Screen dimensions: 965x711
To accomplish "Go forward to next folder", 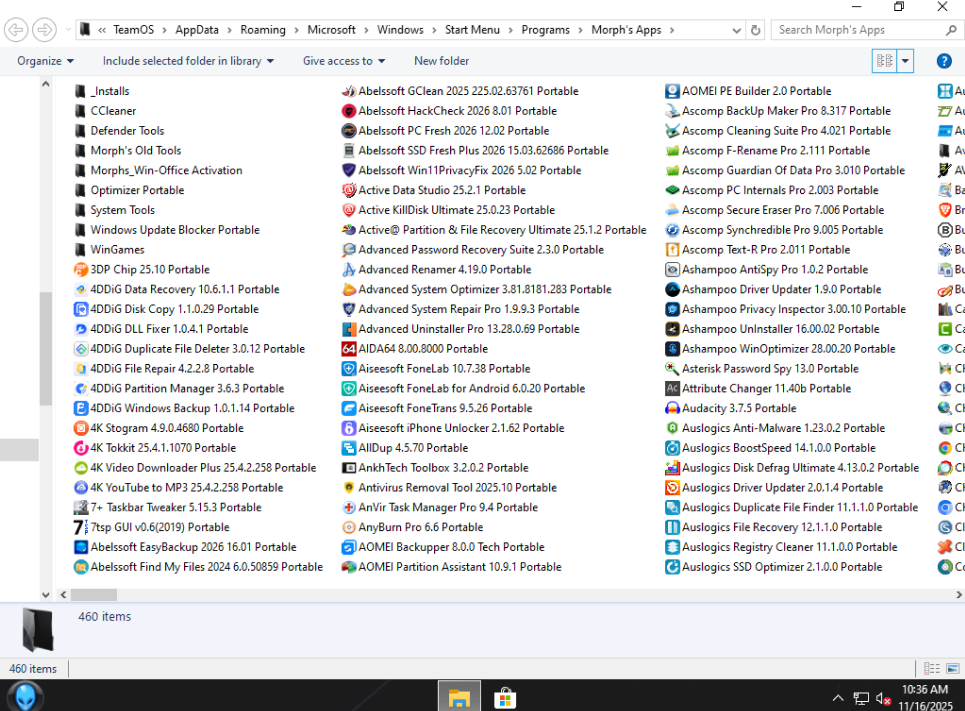I will [44, 30].
